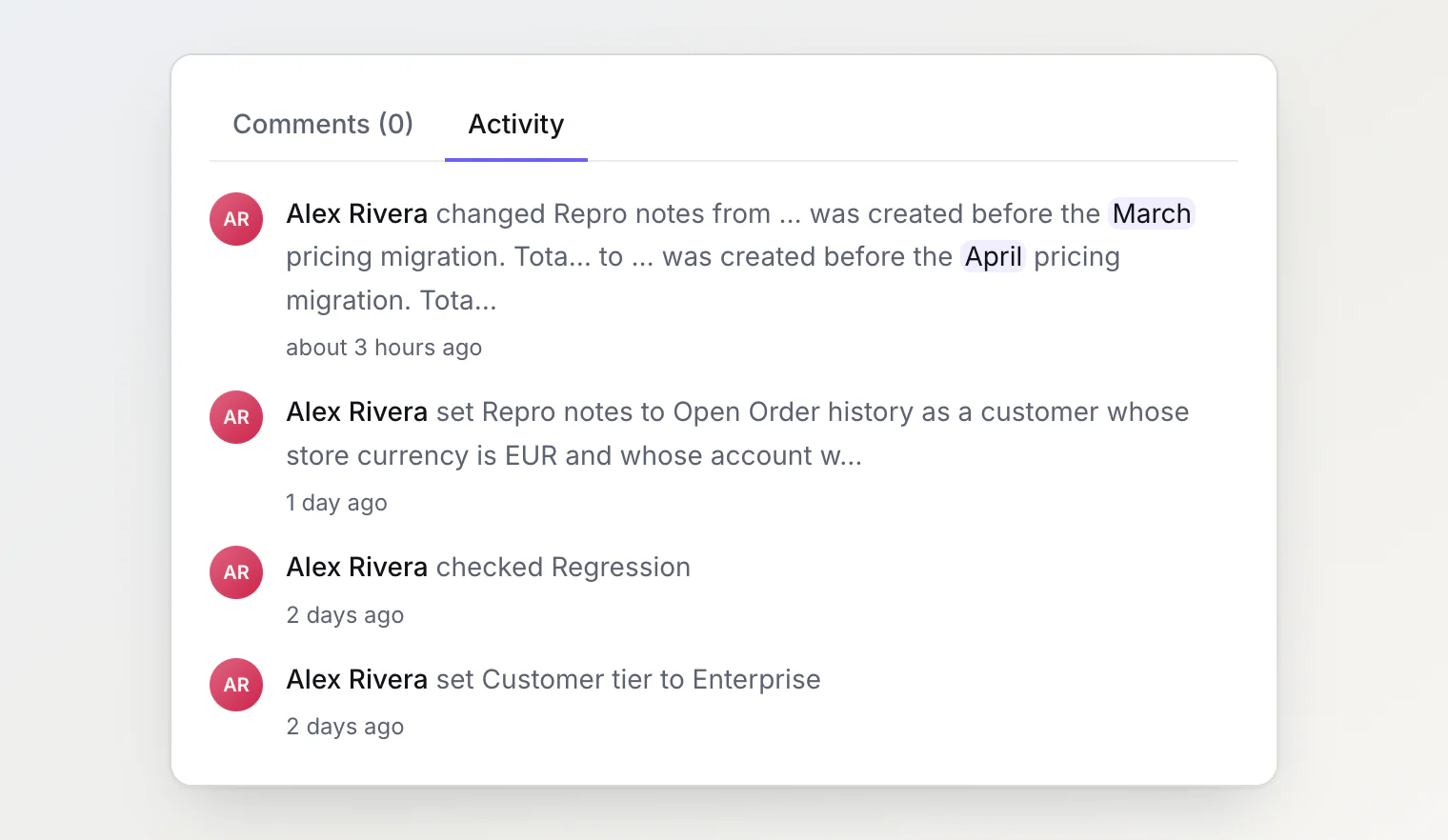The width and height of the screenshot is (1448, 840).
Task: Click the 'set Customer tier to Enterprise' text
Action: click(628, 679)
